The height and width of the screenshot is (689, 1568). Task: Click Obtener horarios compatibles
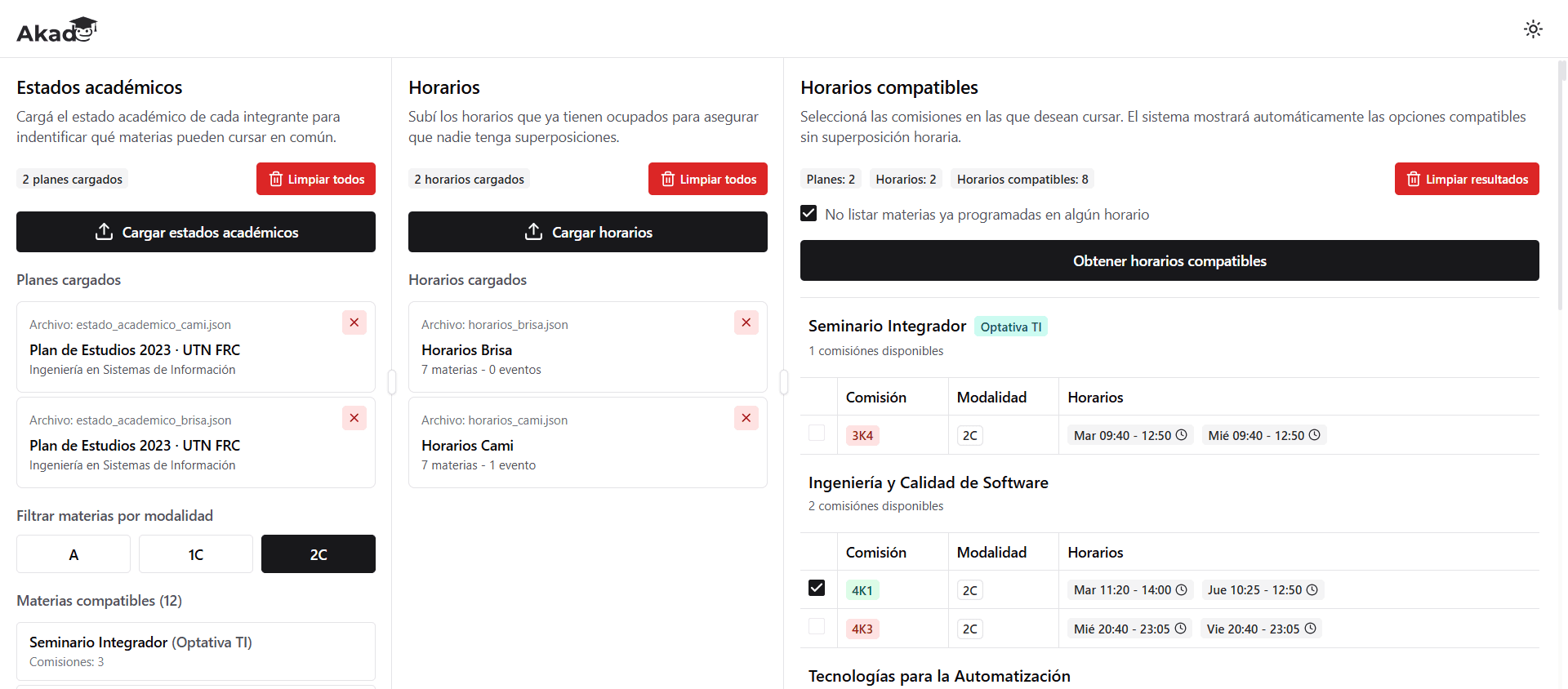[x=1169, y=260]
